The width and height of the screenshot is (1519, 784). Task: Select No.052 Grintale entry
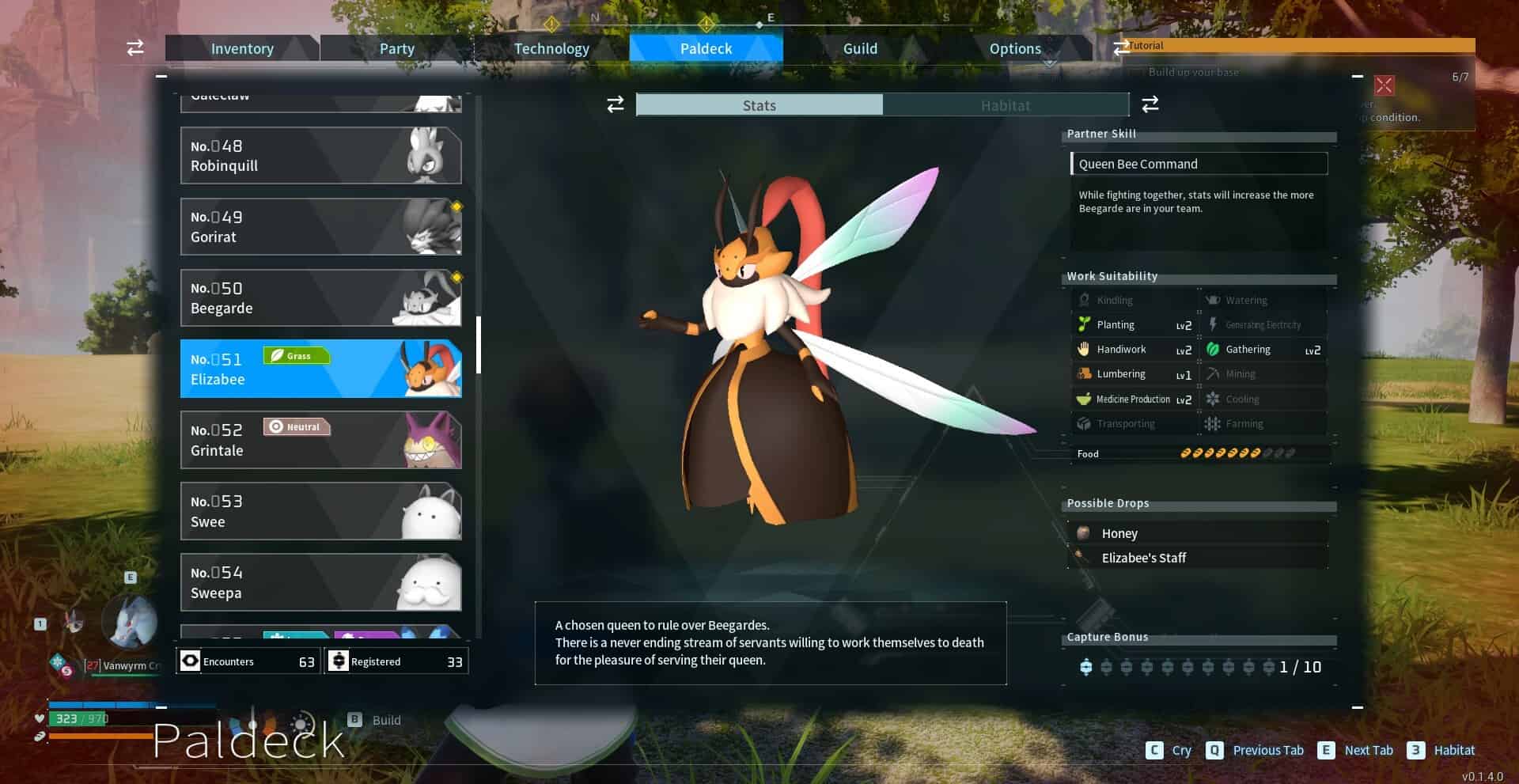coord(320,440)
